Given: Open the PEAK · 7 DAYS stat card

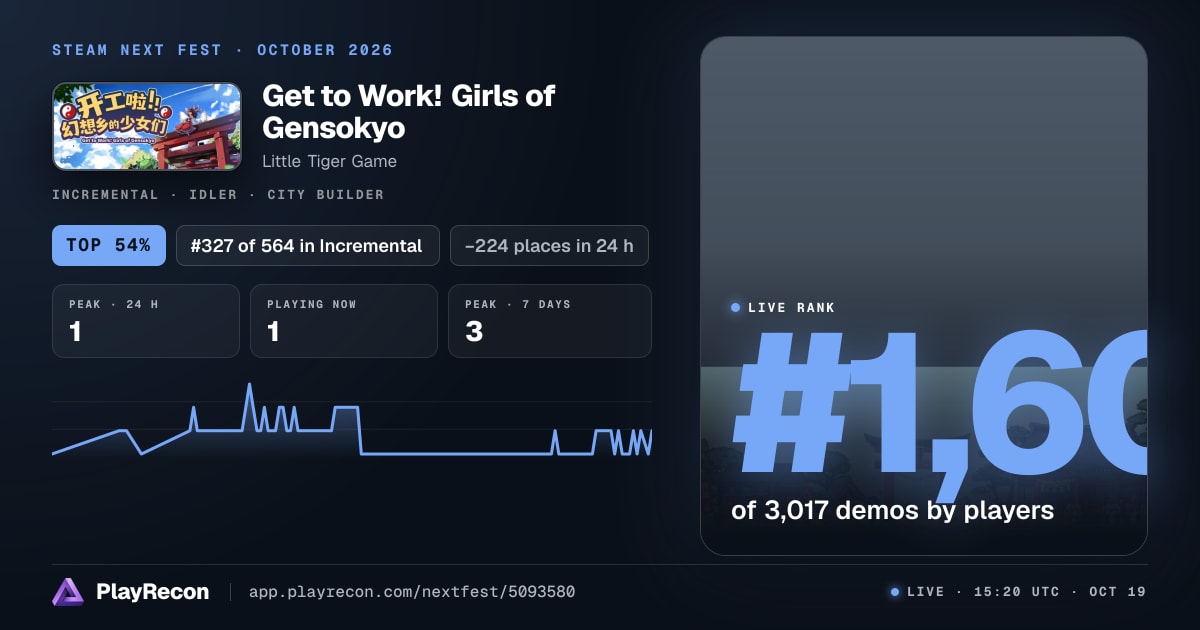Looking at the screenshot, I should tap(550, 321).
